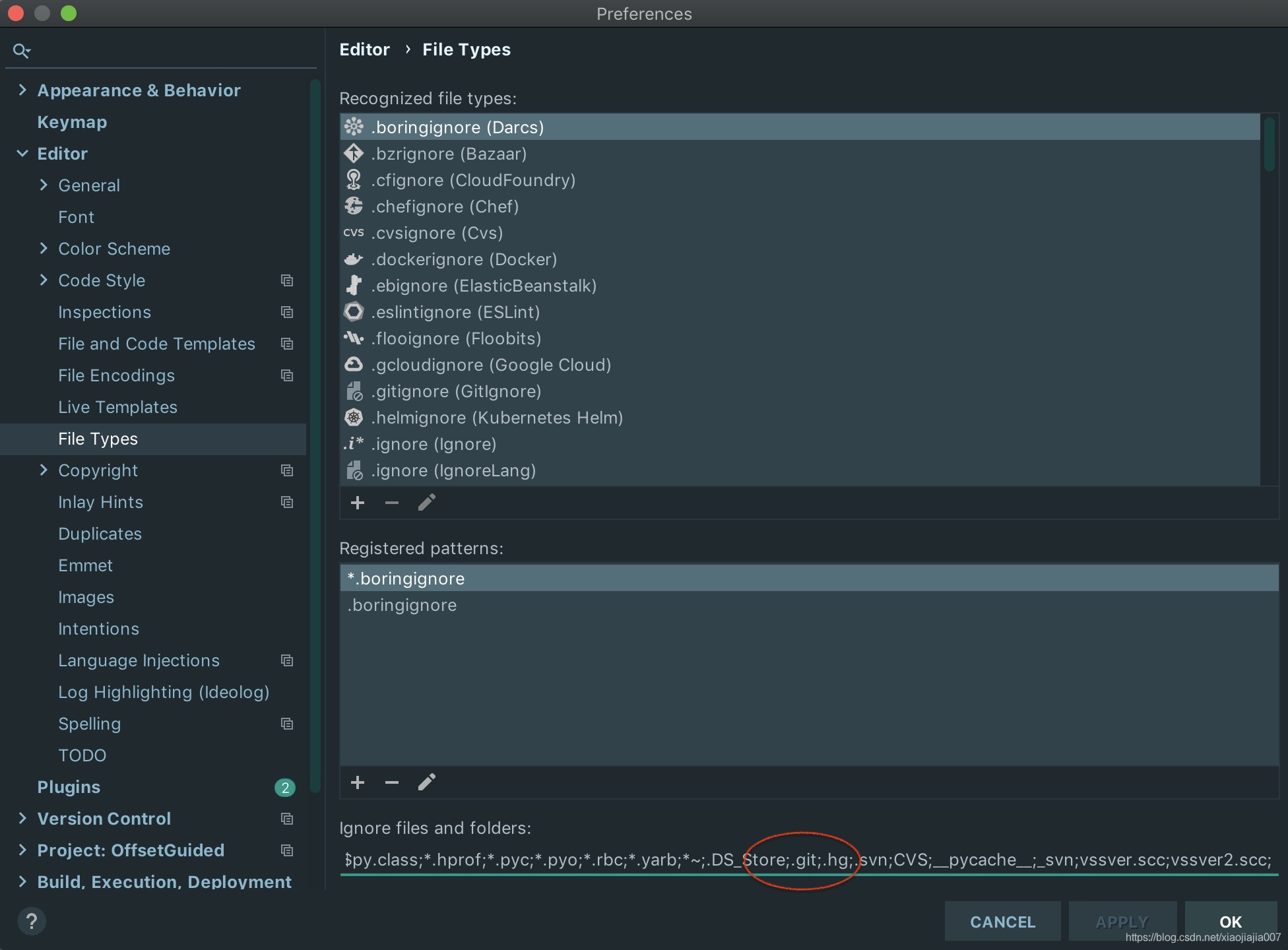Click the Docker whale icon for .dockerignore

coord(354,259)
